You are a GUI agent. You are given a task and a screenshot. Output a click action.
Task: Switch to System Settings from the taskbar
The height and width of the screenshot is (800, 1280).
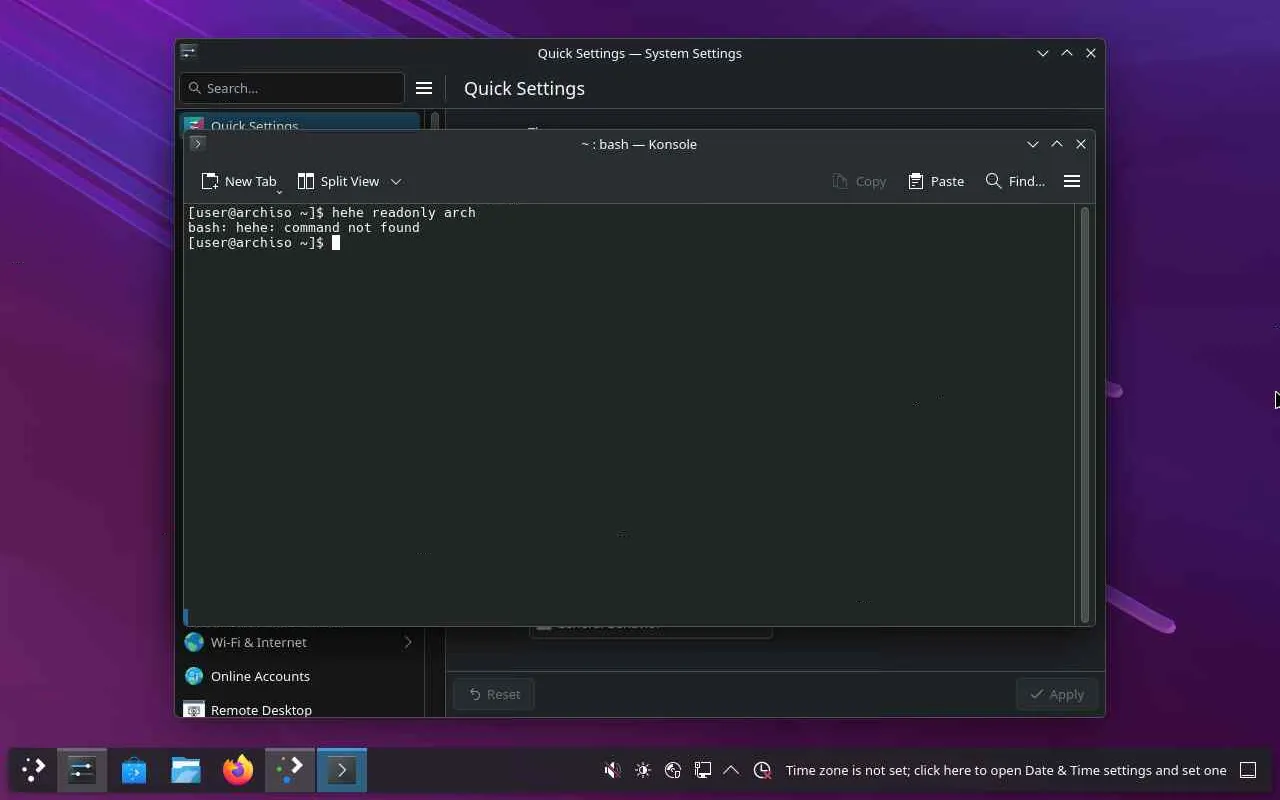(82, 770)
